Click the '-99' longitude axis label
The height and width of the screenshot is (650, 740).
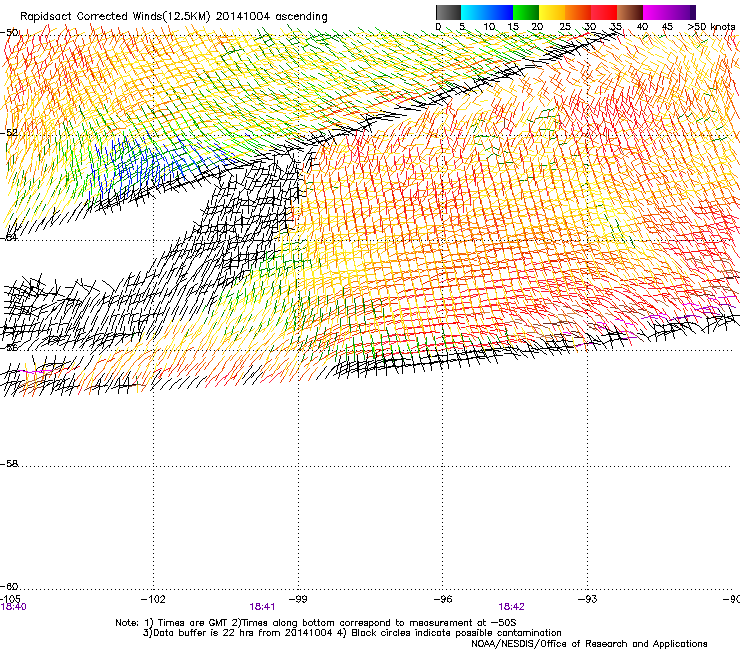(x=298, y=599)
